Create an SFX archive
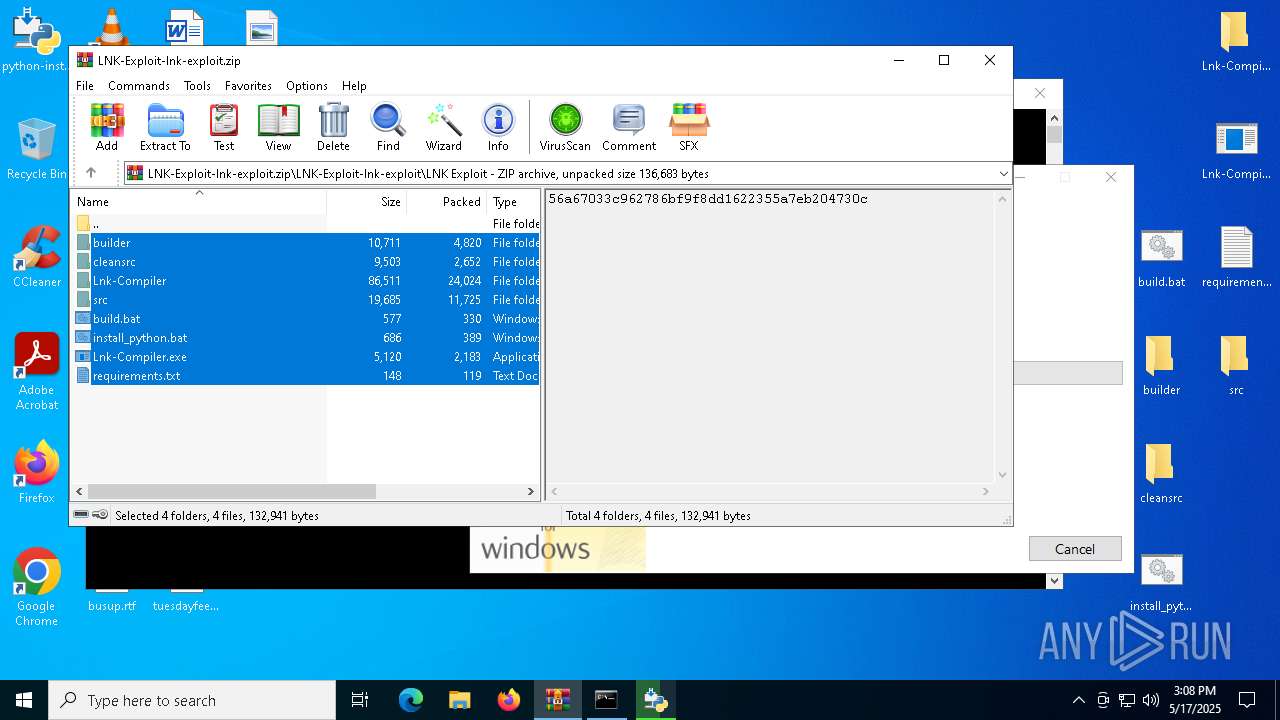The image size is (1280, 720). coord(689,127)
